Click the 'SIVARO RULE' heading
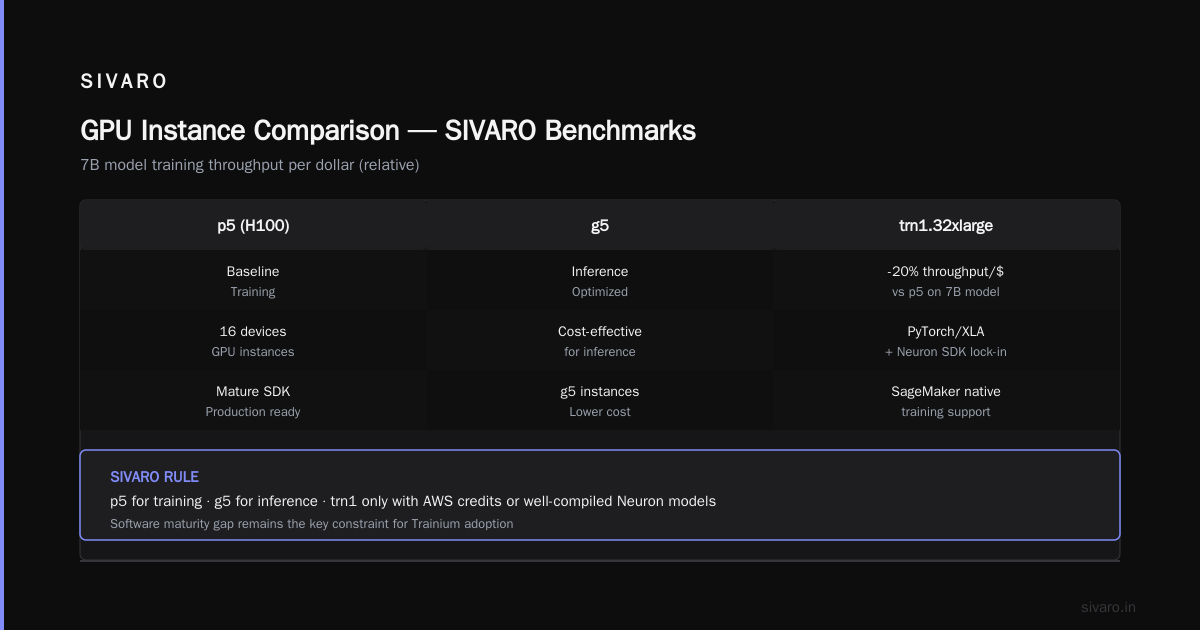 tap(155, 477)
